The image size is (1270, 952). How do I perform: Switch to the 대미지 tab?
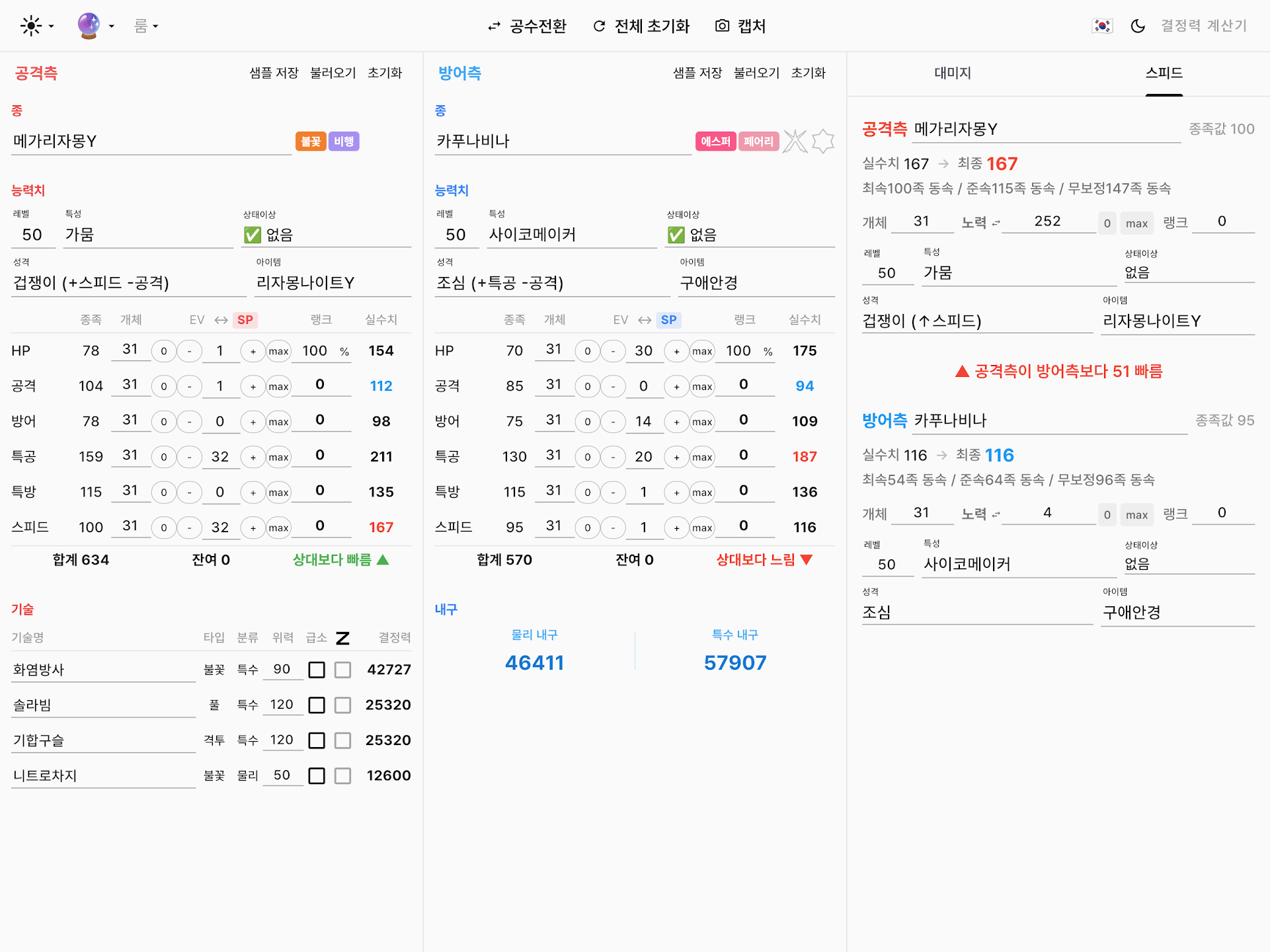pos(952,73)
